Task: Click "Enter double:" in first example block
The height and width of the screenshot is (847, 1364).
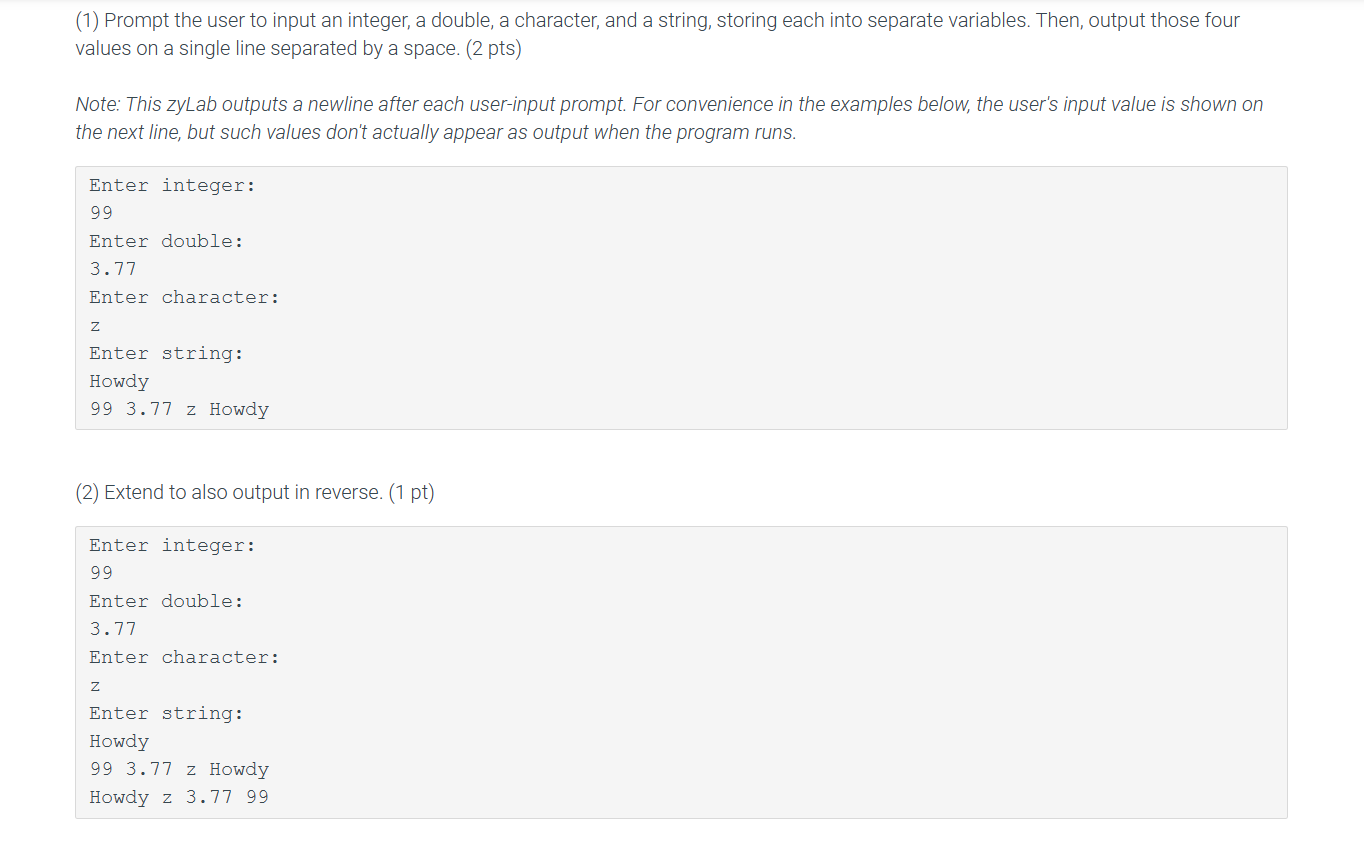Action: coord(166,241)
